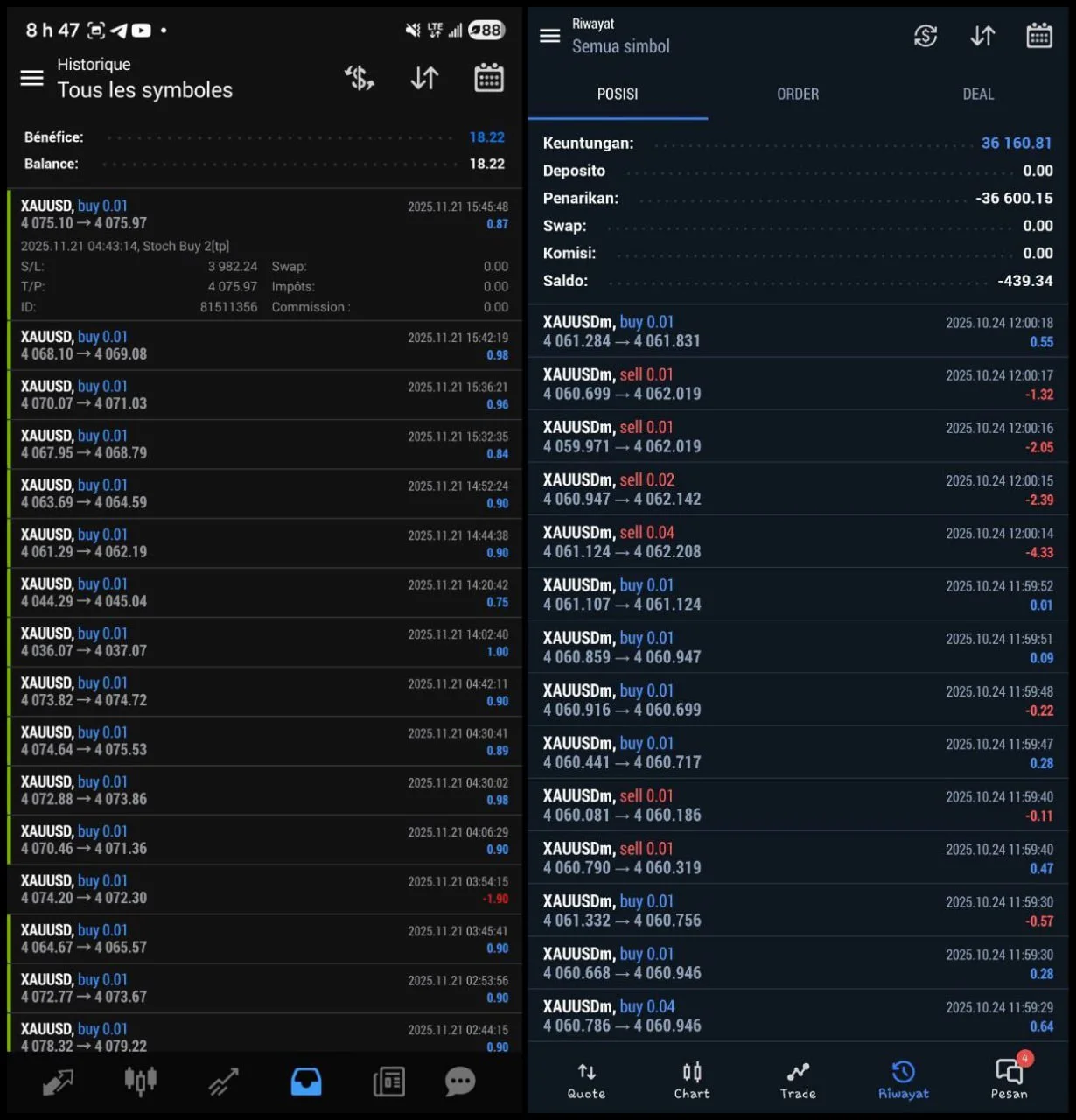Switch to the ORDER tab
This screenshot has width=1076, height=1120.
[798, 94]
